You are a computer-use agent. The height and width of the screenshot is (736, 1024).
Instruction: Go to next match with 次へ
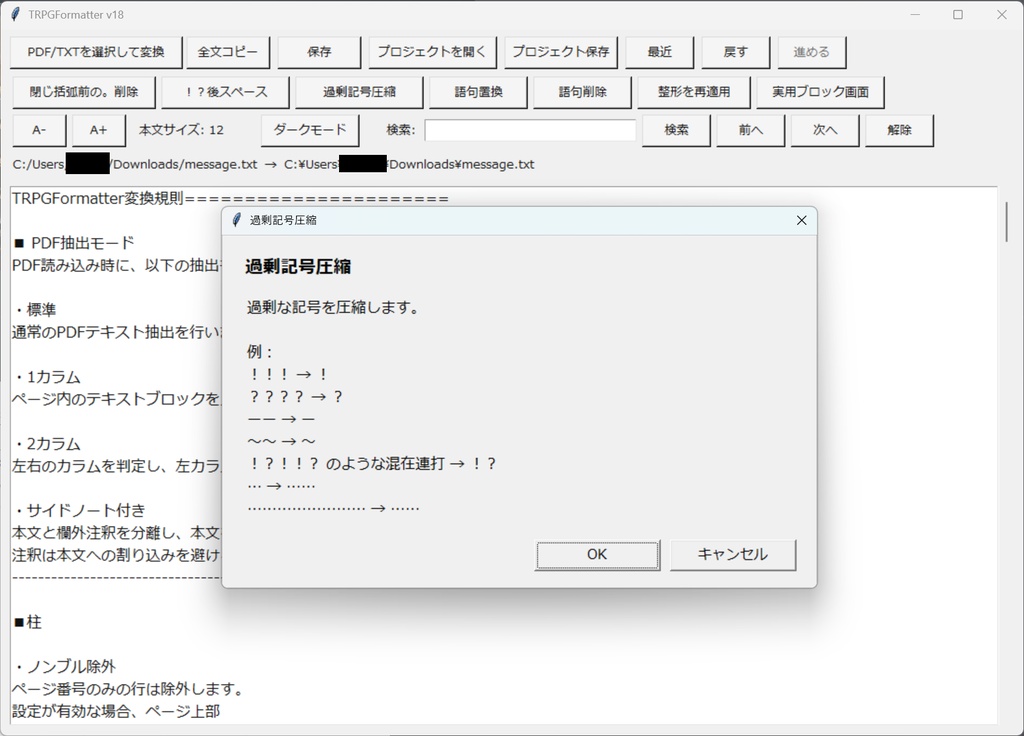click(x=825, y=131)
